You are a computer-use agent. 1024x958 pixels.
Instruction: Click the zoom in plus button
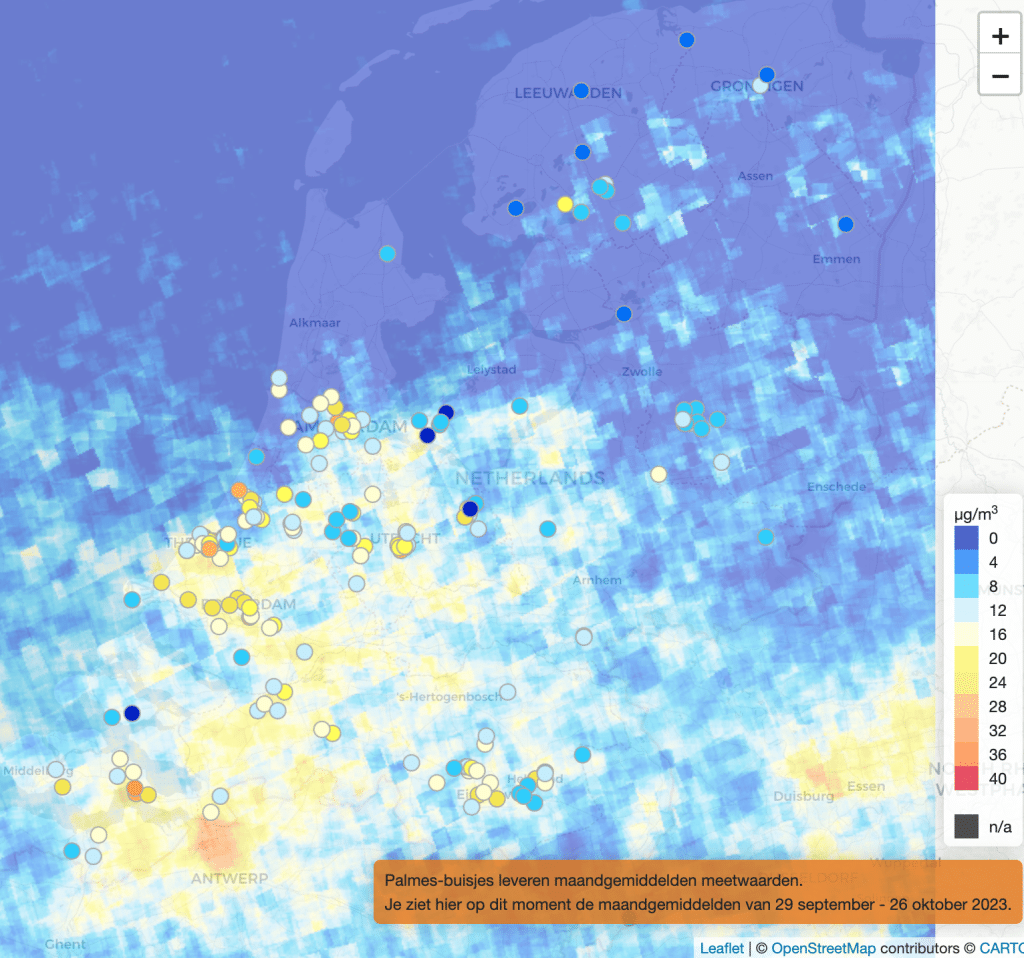pyautogui.click(x=999, y=38)
